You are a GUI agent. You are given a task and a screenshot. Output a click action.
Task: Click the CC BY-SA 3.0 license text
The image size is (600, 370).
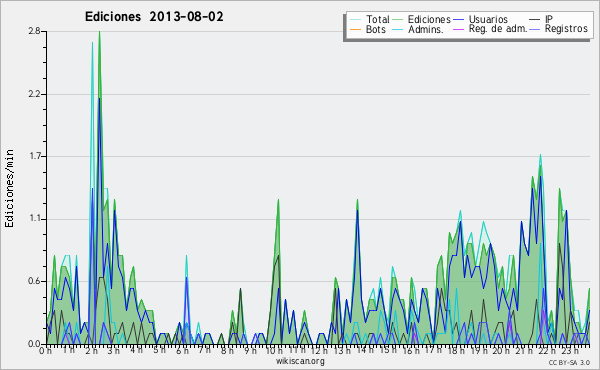point(569,362)
